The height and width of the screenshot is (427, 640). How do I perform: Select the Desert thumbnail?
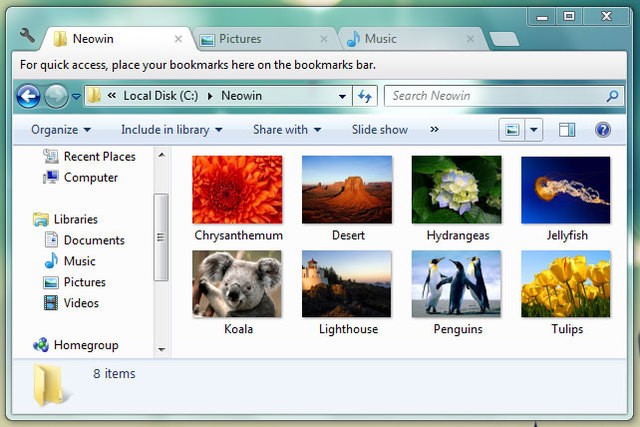coord(347,189)
